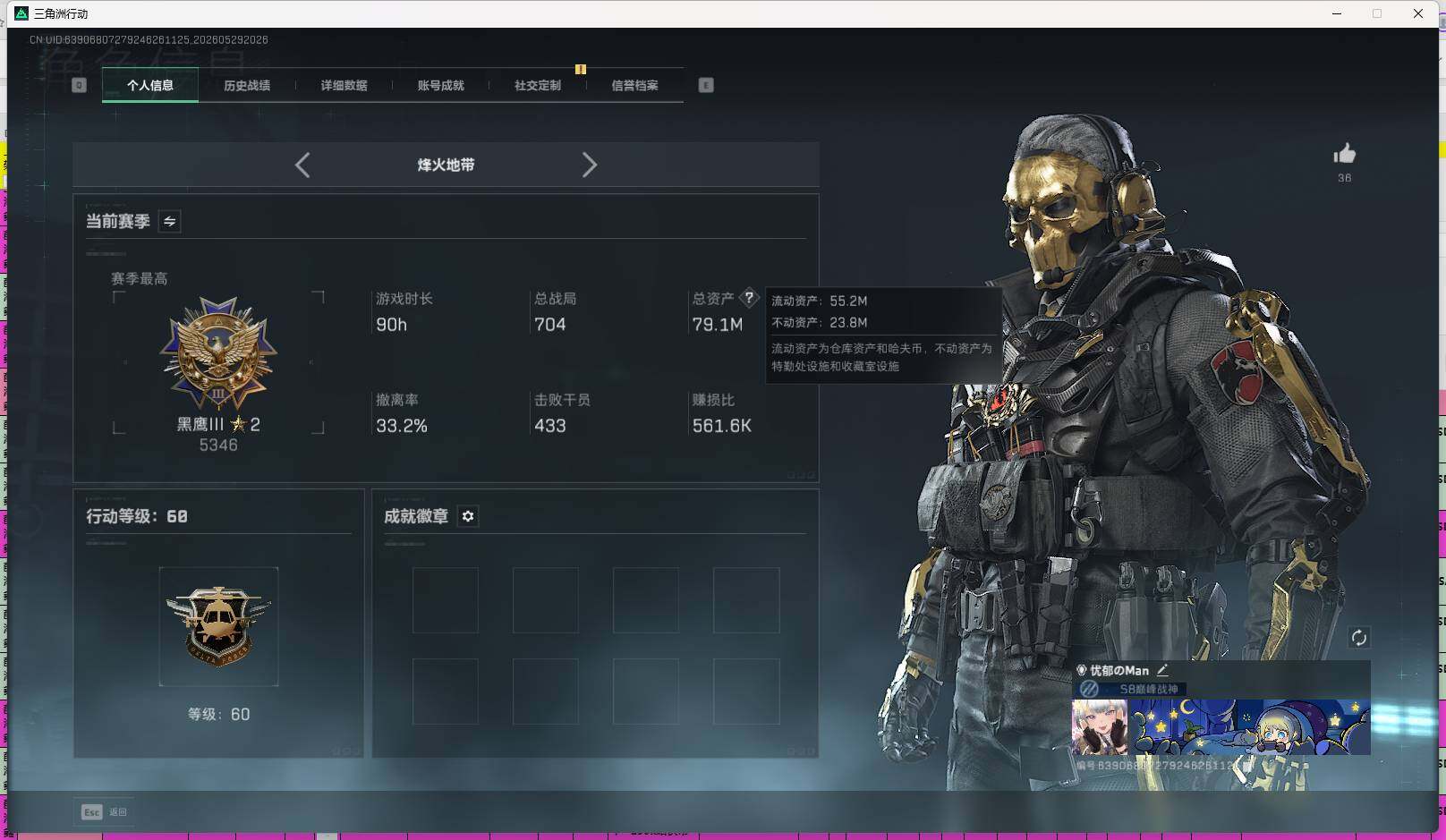Viewport: 1446px width, 840px height.
Task: Click the 流动资产: 55.2M line
Action: click(x=820, y=301)
